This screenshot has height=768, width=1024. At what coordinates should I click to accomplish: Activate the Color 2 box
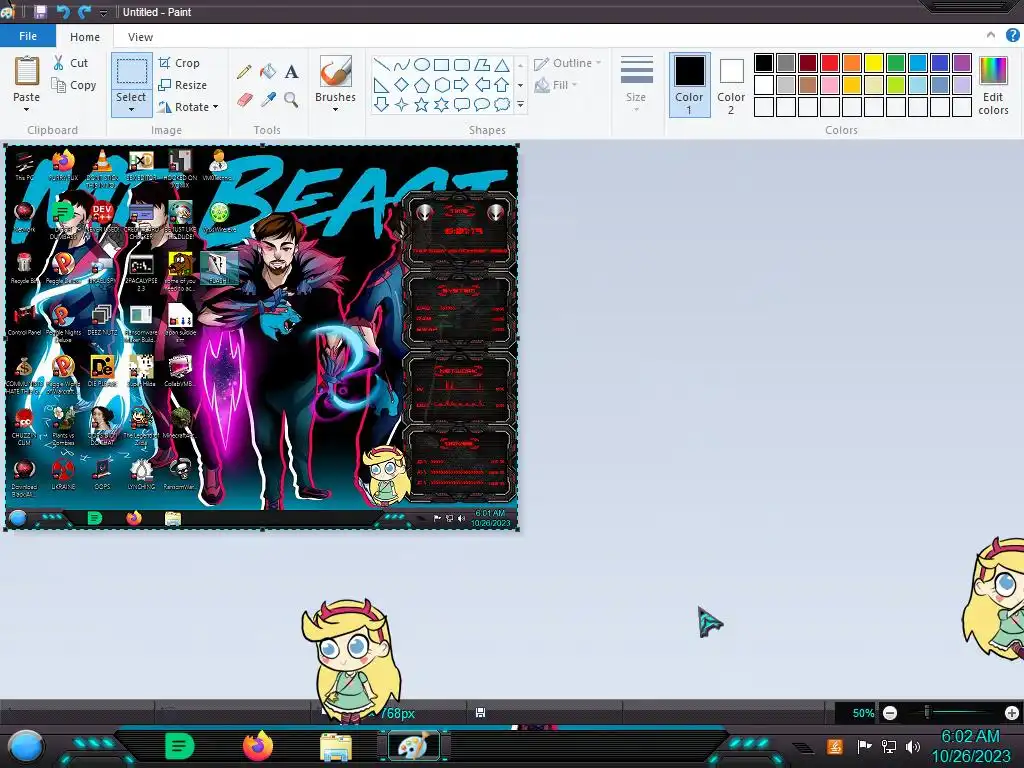[731, 85]
